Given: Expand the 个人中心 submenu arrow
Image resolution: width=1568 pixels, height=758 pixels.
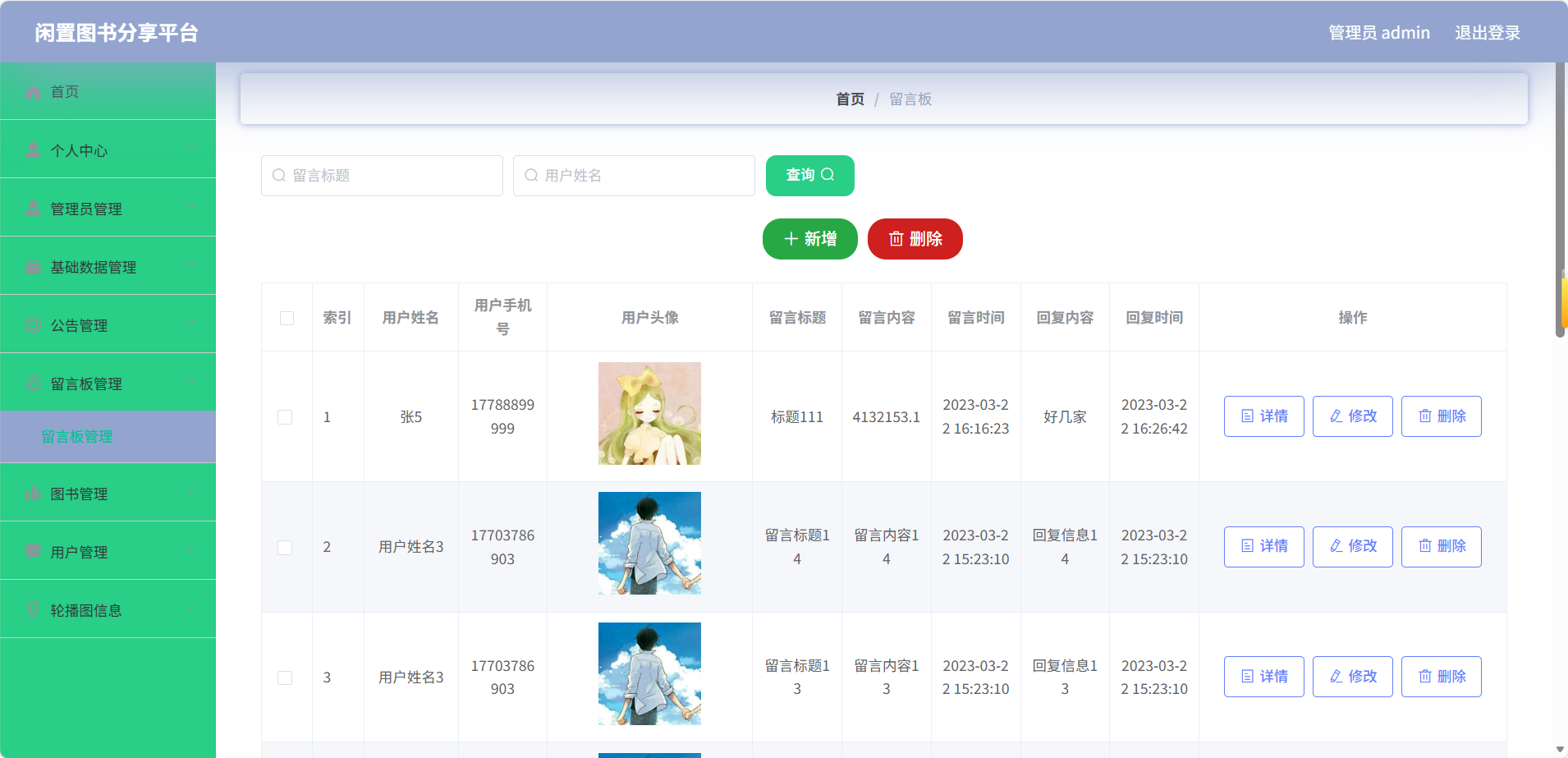Looking at the screenshot, I should click(190, 149).
